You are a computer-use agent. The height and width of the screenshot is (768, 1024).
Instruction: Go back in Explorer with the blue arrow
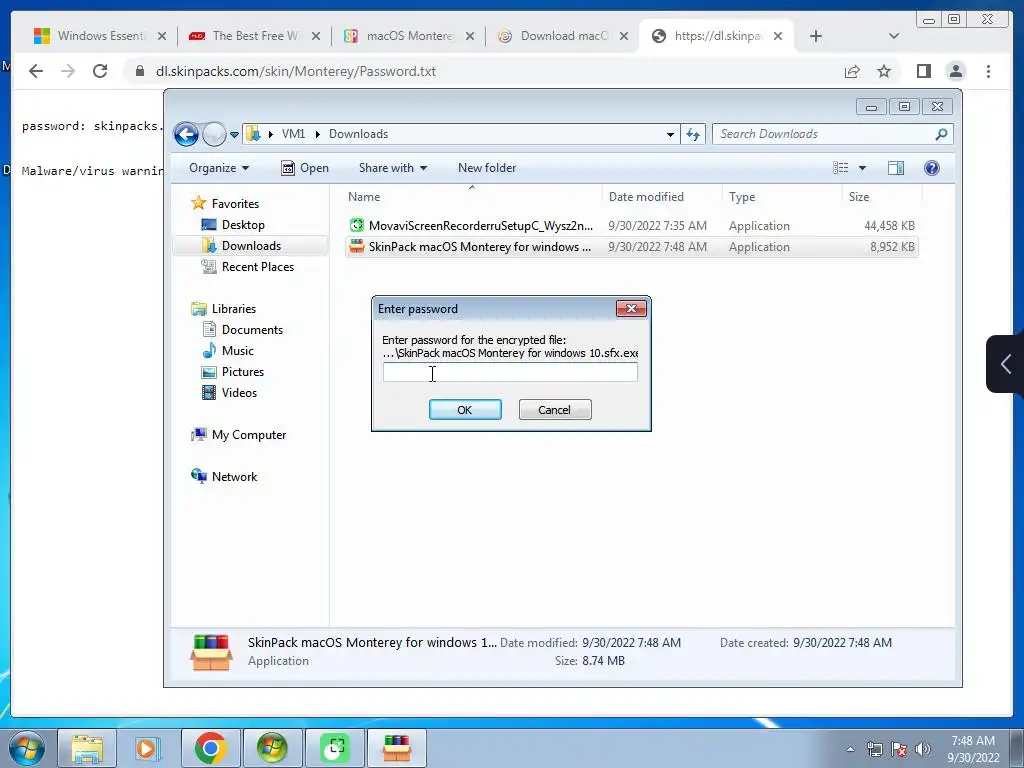(187, 135)
